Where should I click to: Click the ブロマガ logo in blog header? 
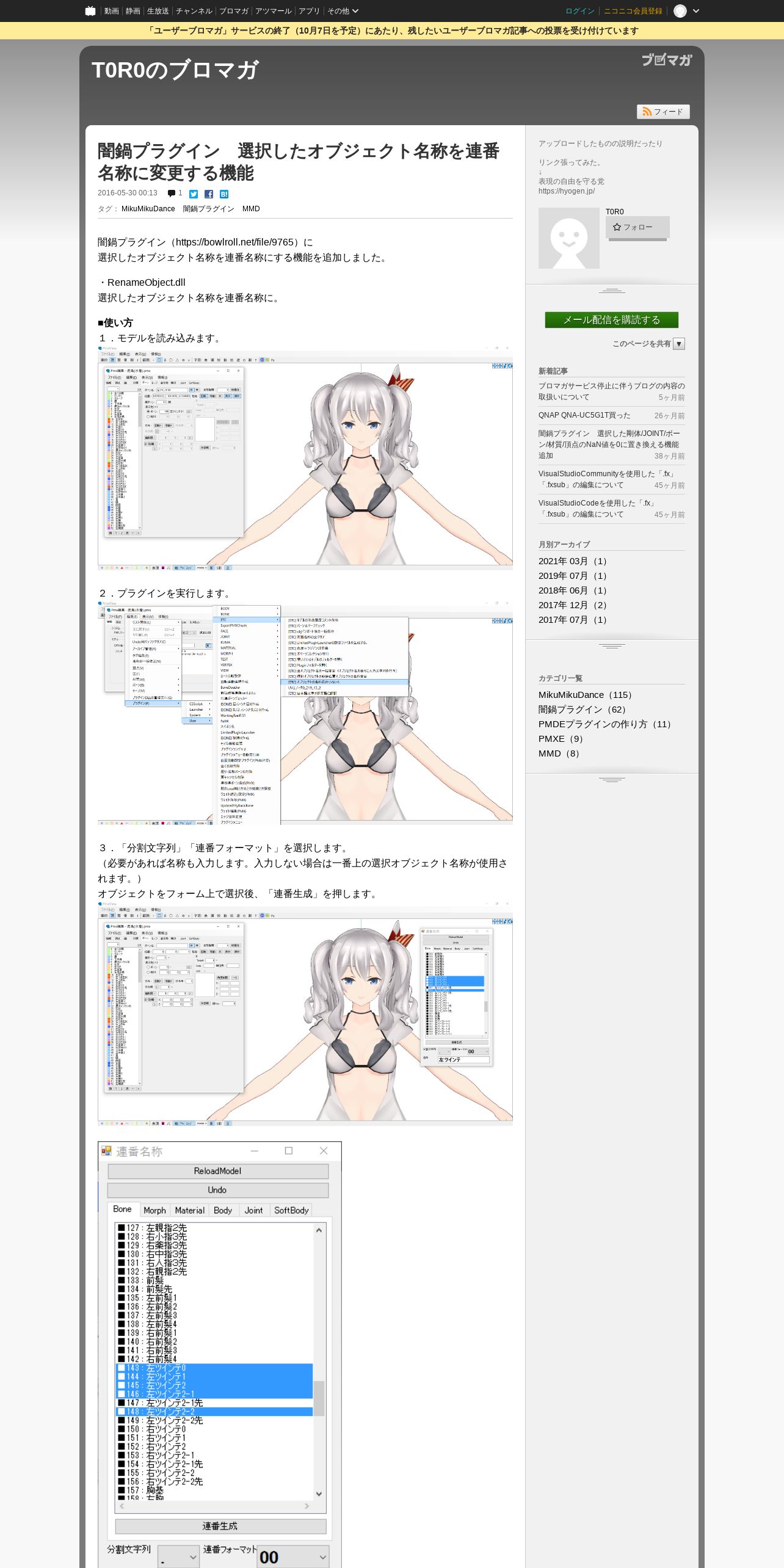[x=666, y=59]
